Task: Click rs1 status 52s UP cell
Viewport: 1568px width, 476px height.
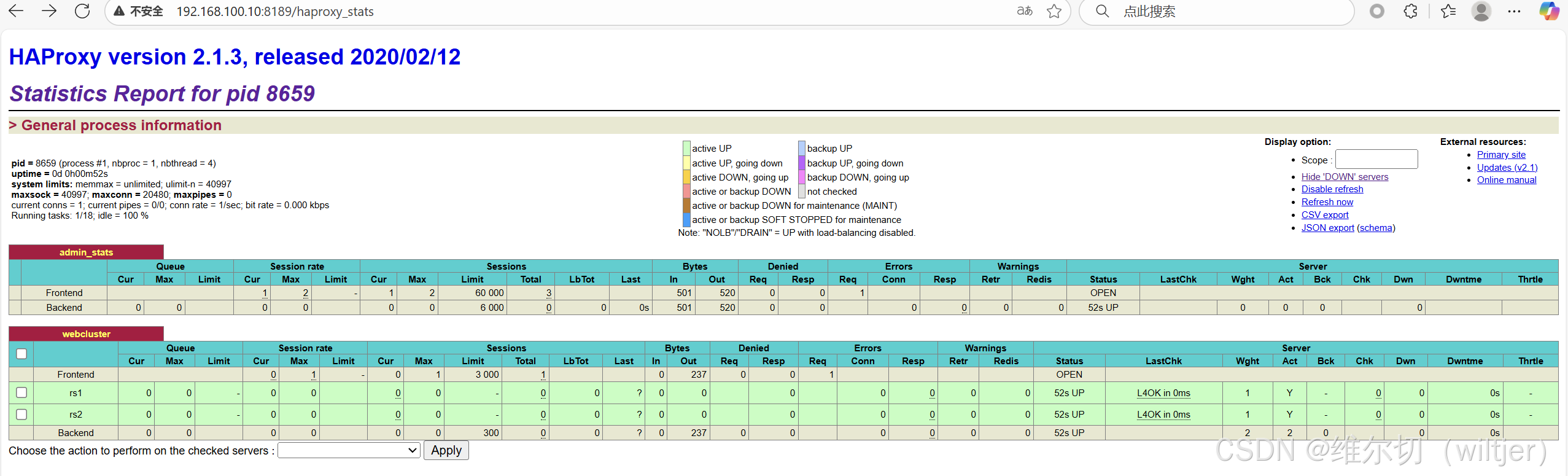Action: pos(1069,393)
